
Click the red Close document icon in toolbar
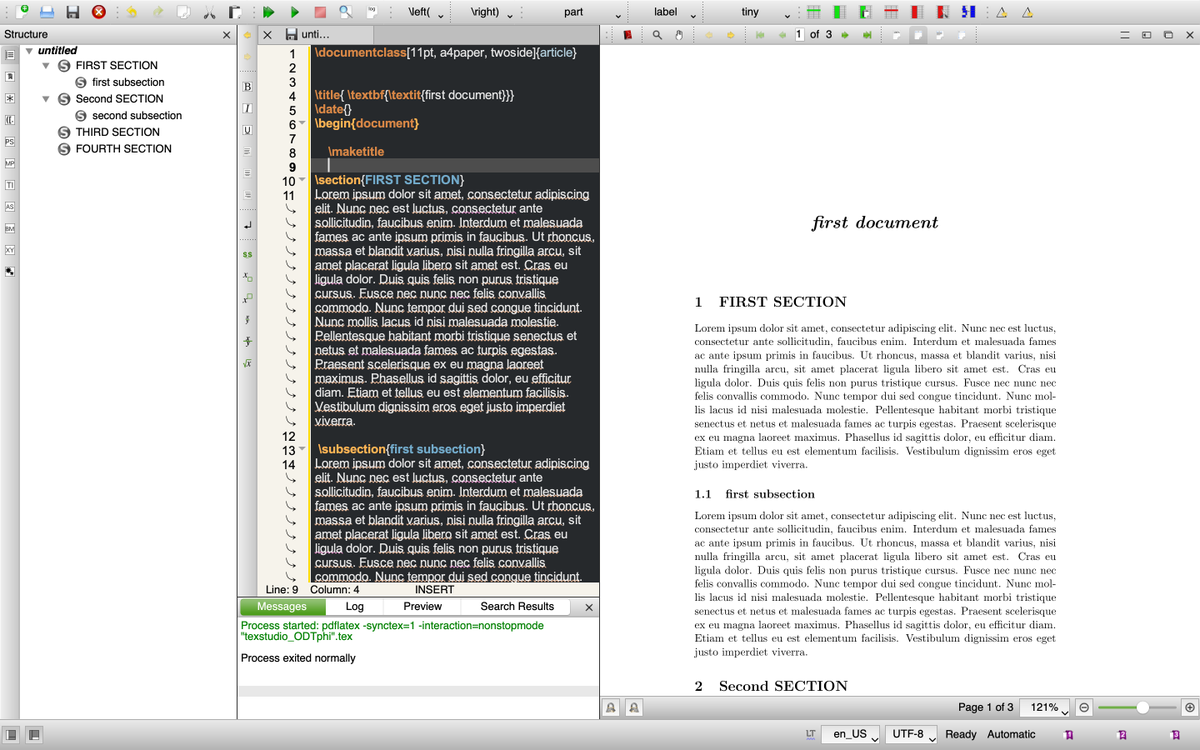tap(99, 12)
